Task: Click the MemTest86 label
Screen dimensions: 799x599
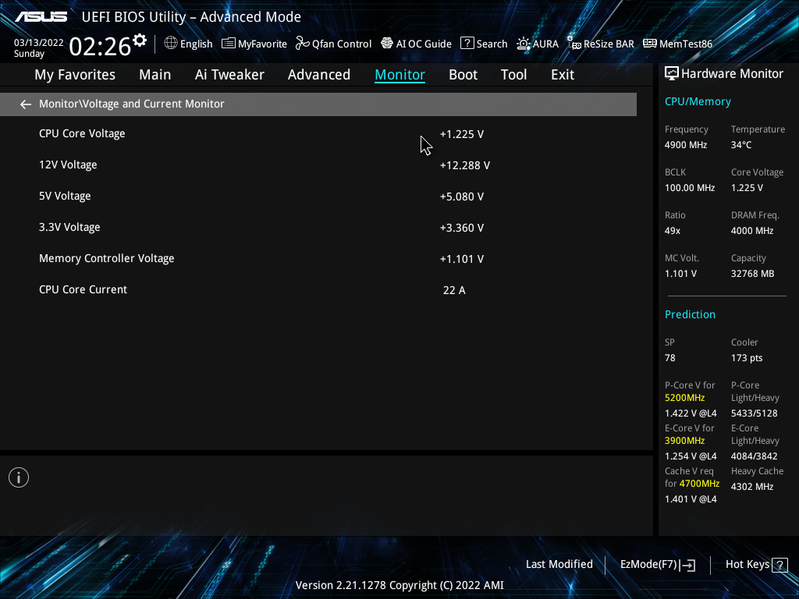Action: coord(686,44)
